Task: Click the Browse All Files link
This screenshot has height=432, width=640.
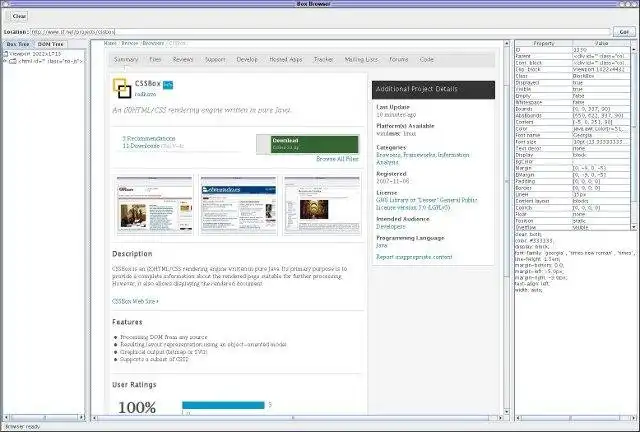Action: pyautogui.click(x=337, y=159)
